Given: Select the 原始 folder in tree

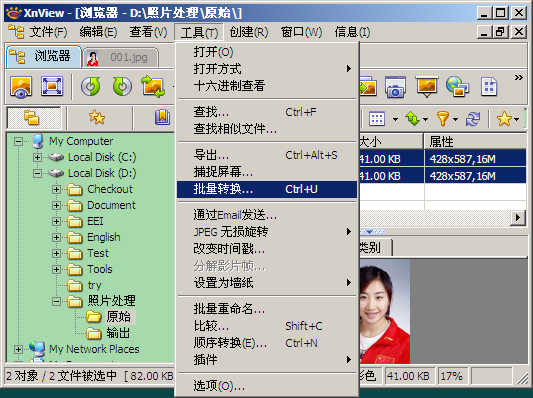Looking at the screenshot, I should point(118,317).
